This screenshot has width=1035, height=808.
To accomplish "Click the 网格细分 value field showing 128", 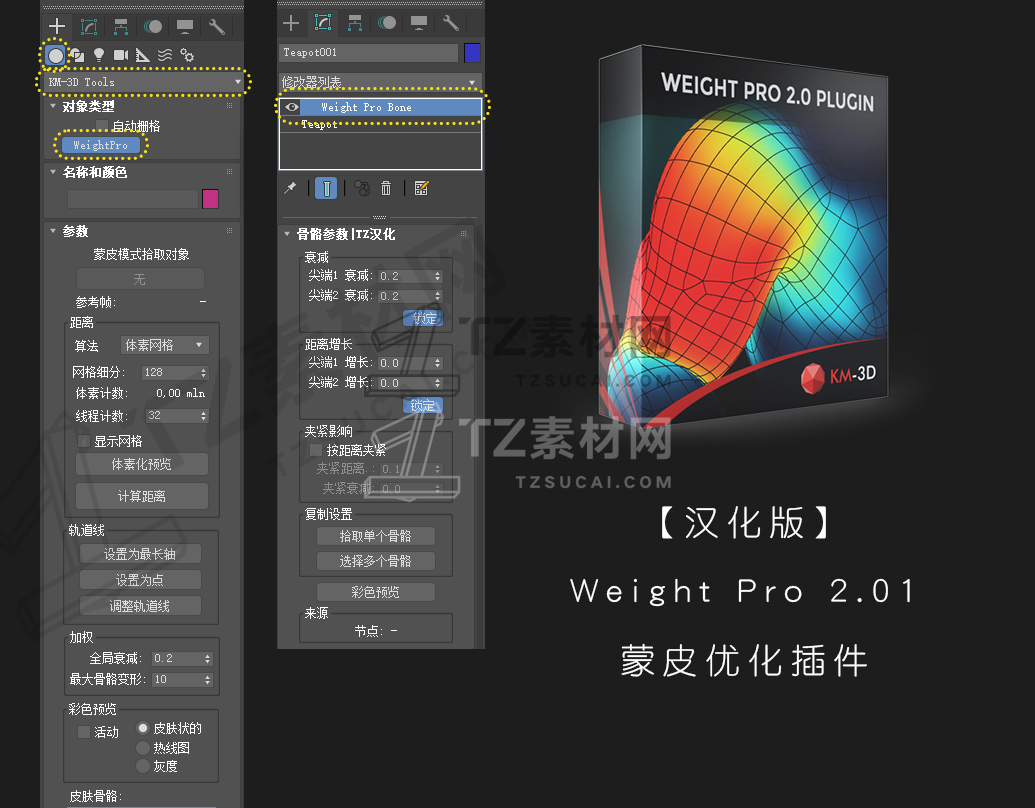I will 170,372.
